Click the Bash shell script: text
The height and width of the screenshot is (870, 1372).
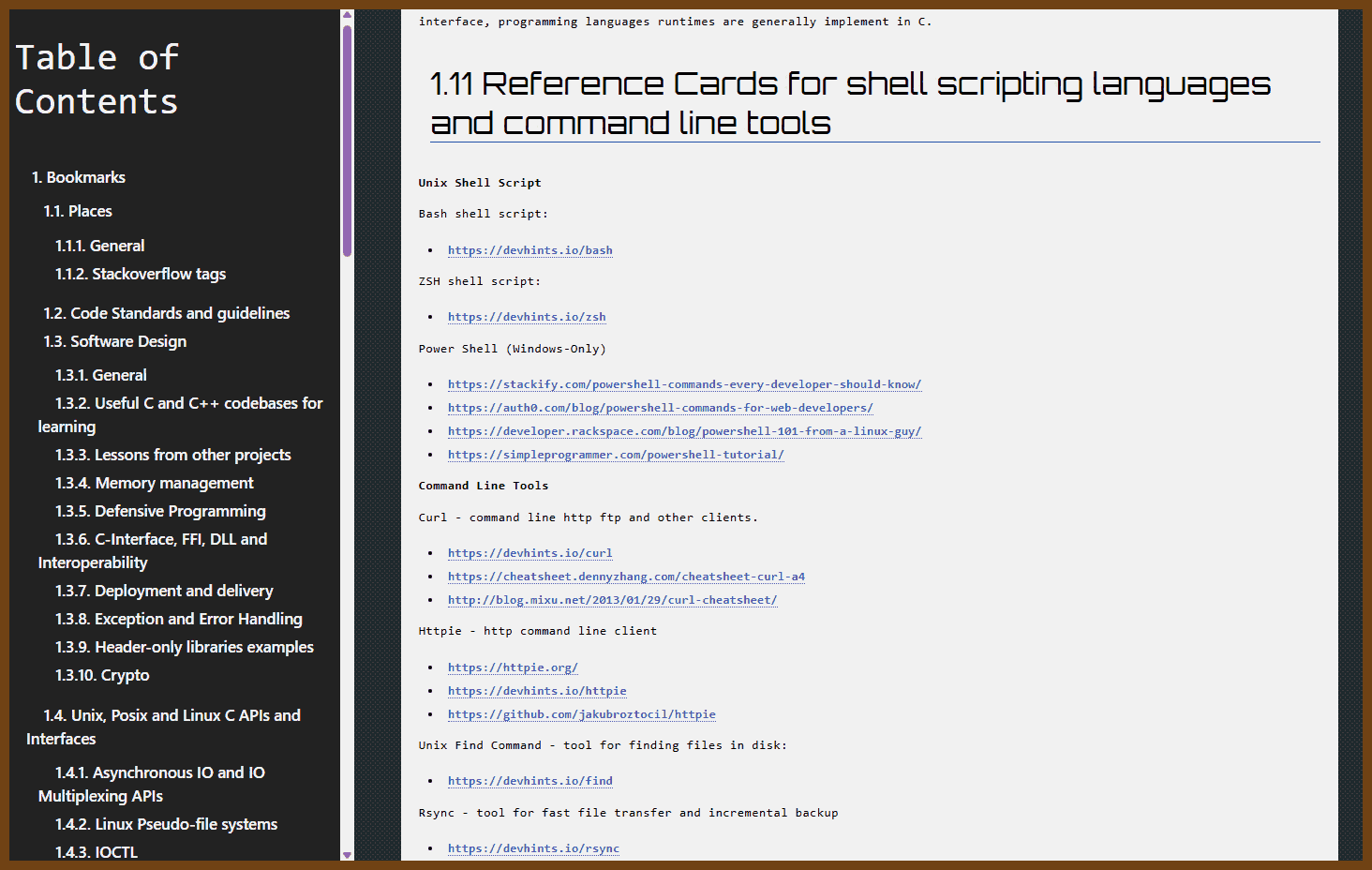pos(484,214)
